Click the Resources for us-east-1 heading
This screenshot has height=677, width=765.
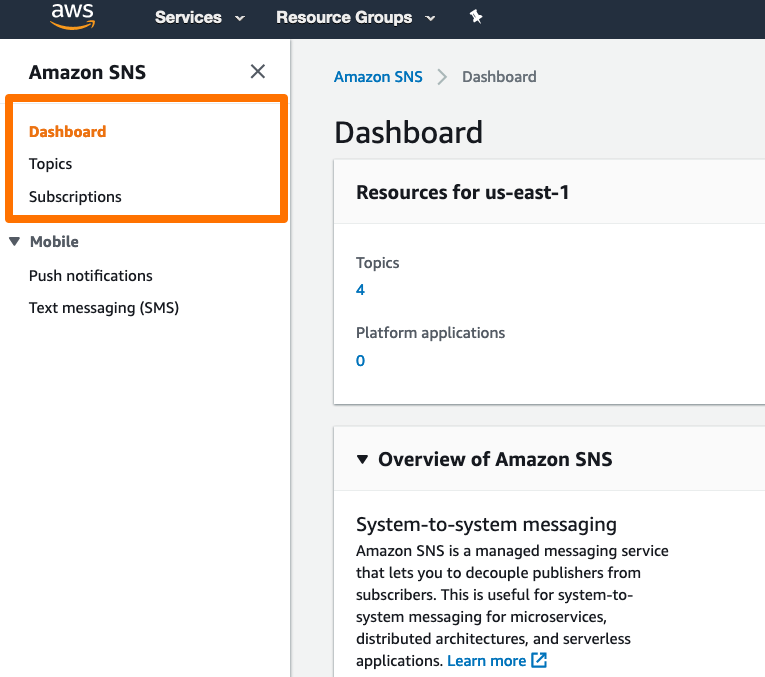463,192
